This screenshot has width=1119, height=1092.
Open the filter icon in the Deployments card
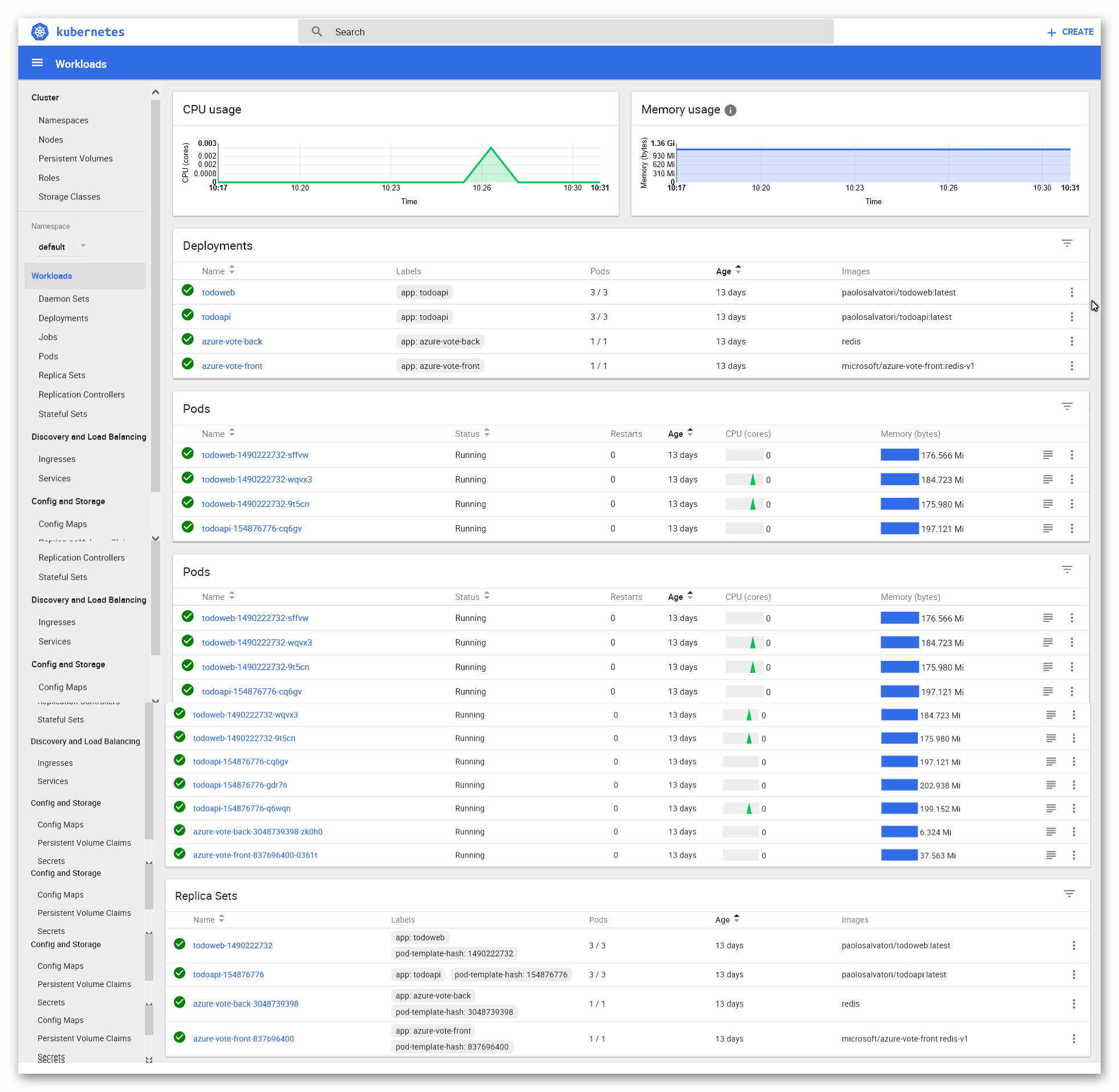coord(1066,243)
